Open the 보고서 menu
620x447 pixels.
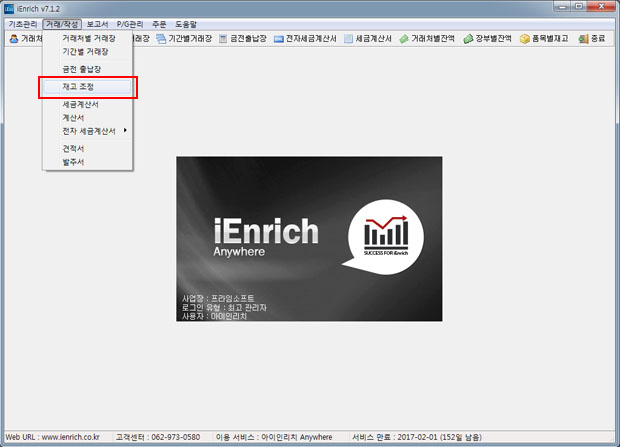coord(97,23)
